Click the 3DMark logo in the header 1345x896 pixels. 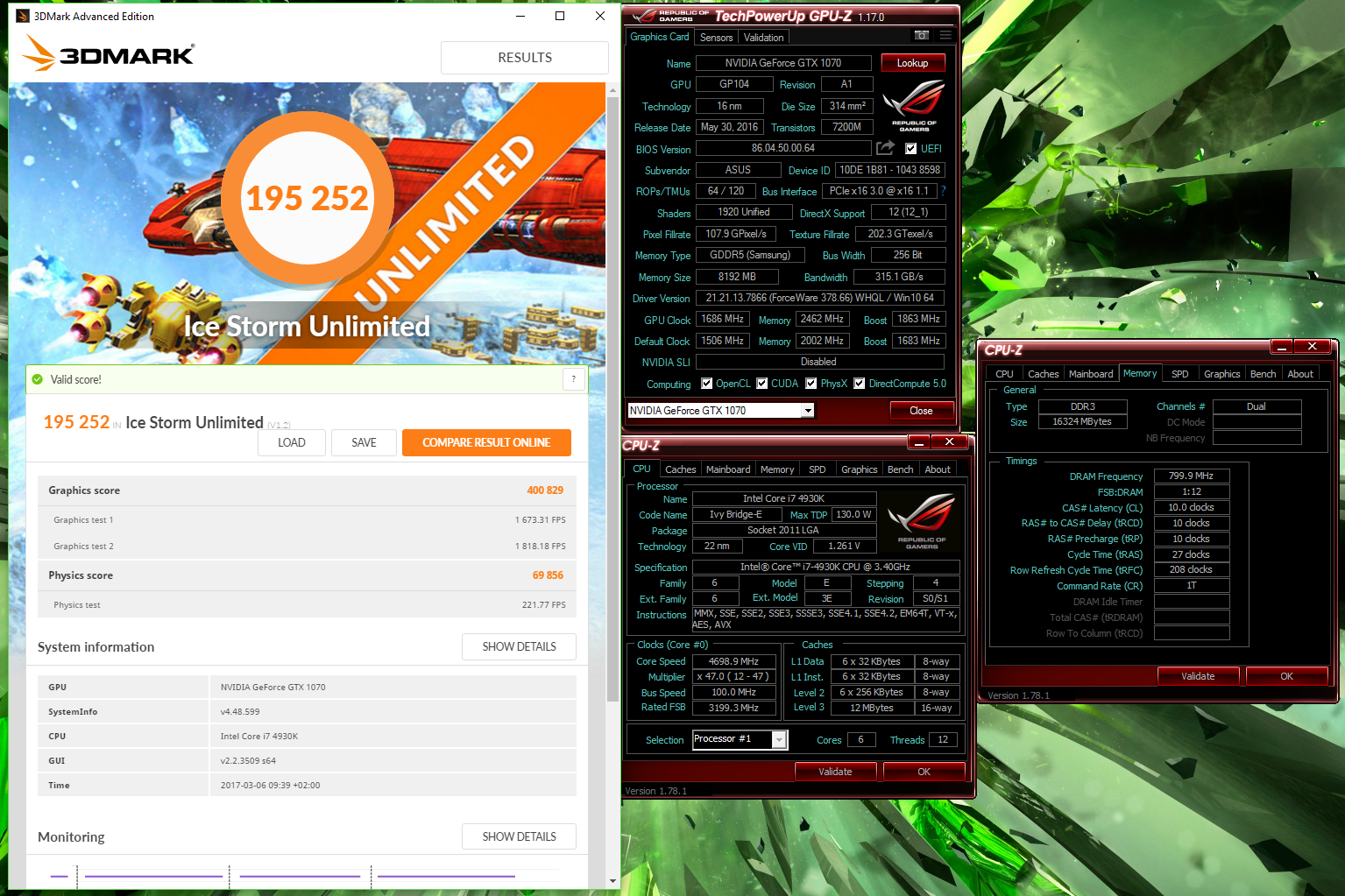[x=109, y=54]
